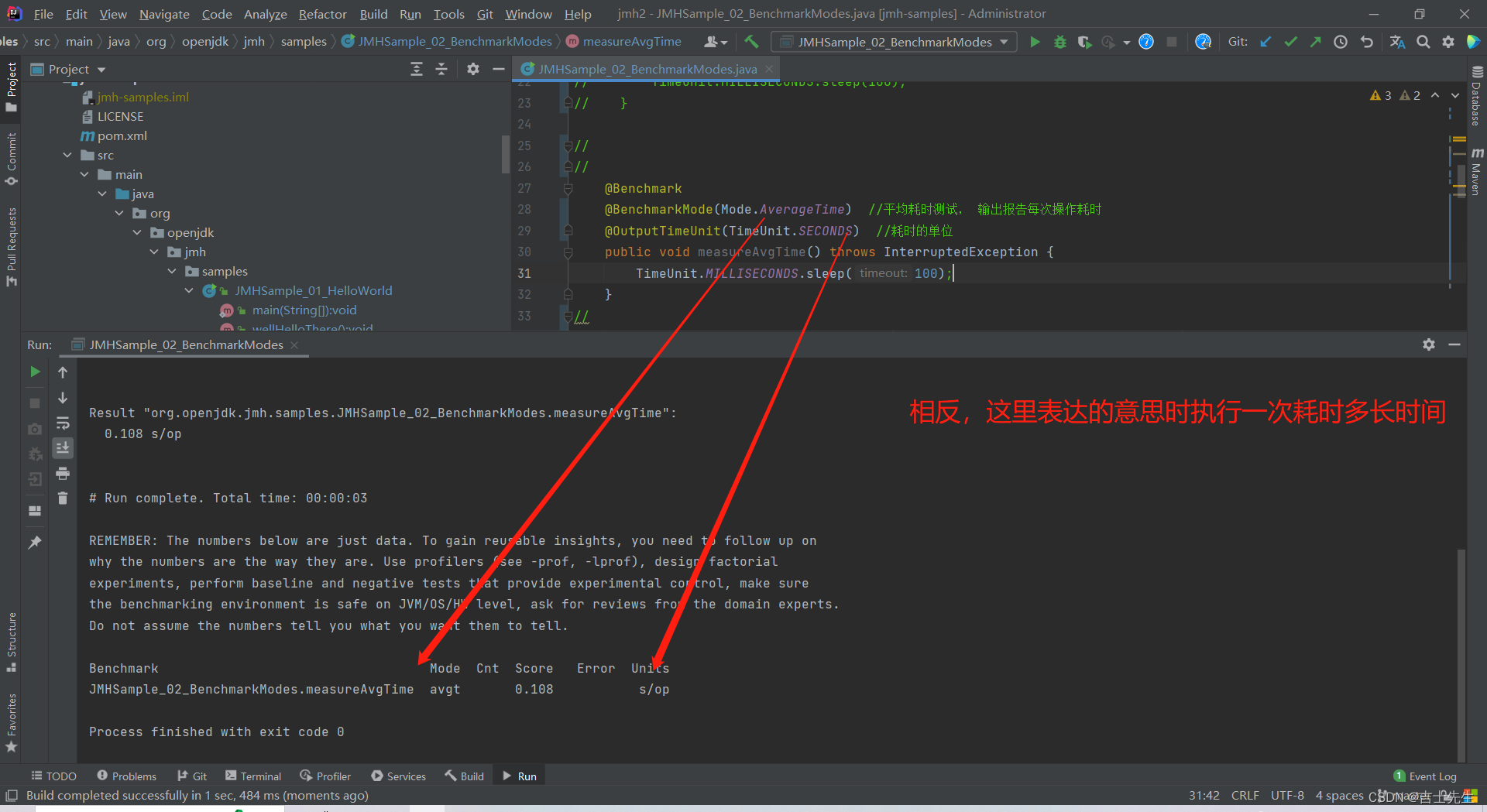Clear all console output with trash icon

coord(63,498)
